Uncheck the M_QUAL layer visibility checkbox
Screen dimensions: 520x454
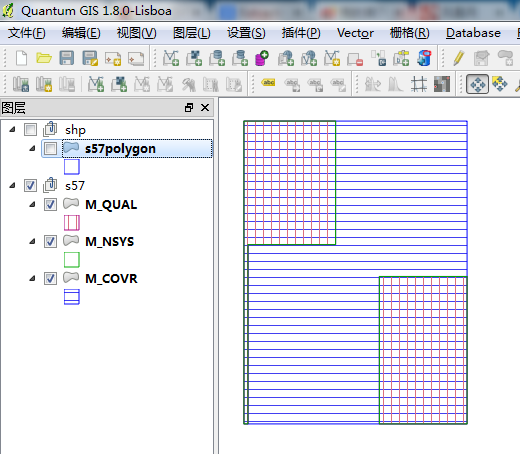[50, 204]
